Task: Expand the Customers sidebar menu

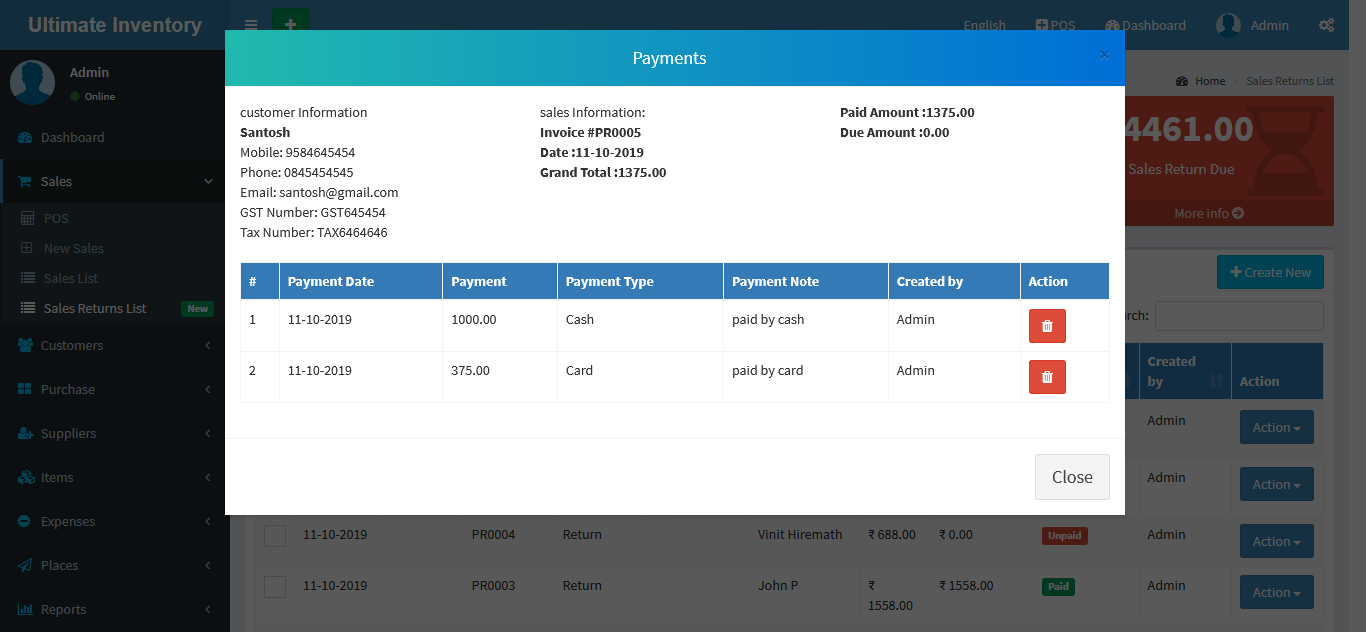Action: [72, 345]
